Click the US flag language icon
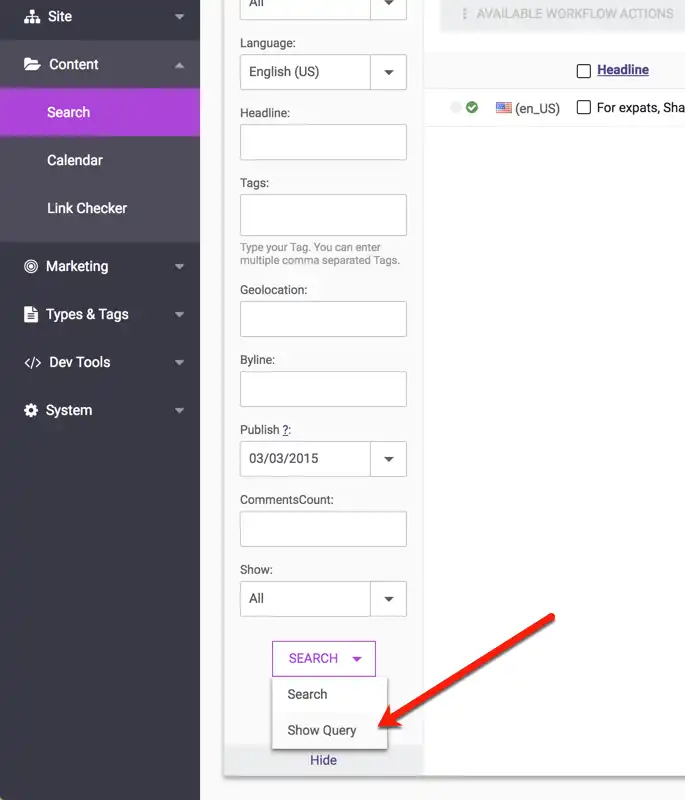The height and width of the screenshot is (800, 685). [504, 108]
